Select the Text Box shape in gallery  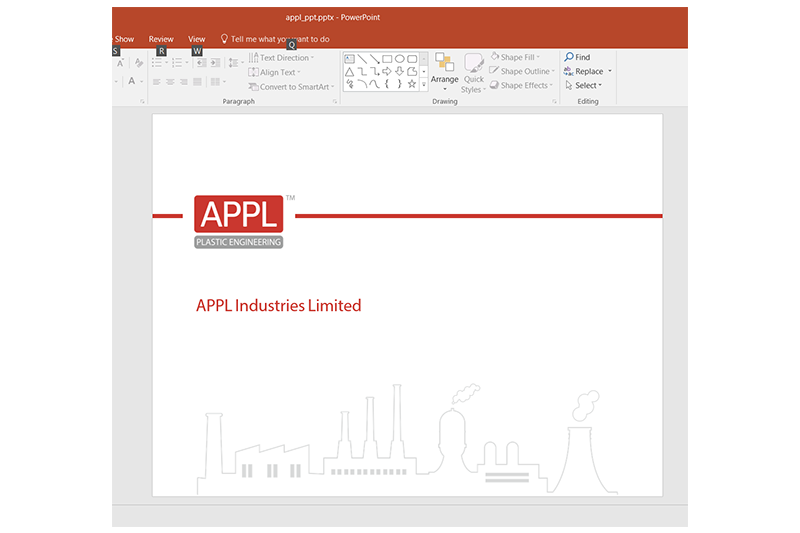click(349, 59)
